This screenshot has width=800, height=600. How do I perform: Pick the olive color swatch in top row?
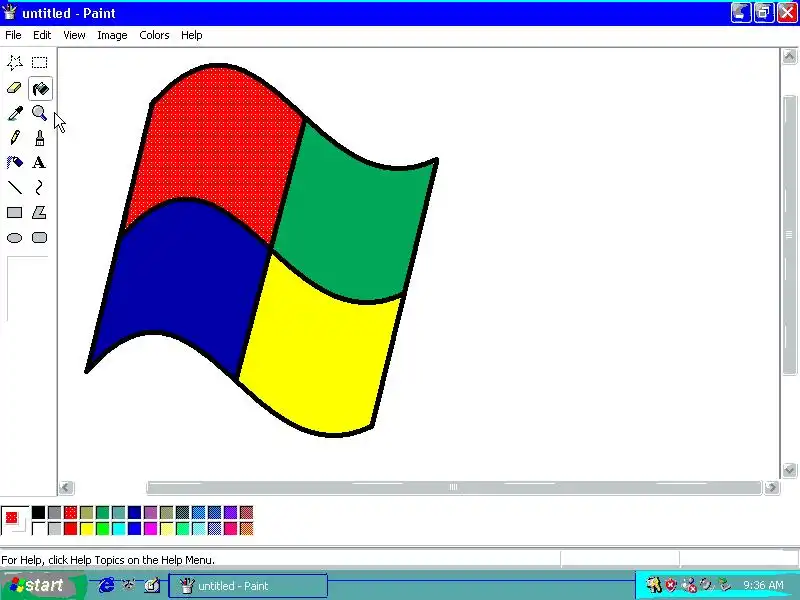87,512
